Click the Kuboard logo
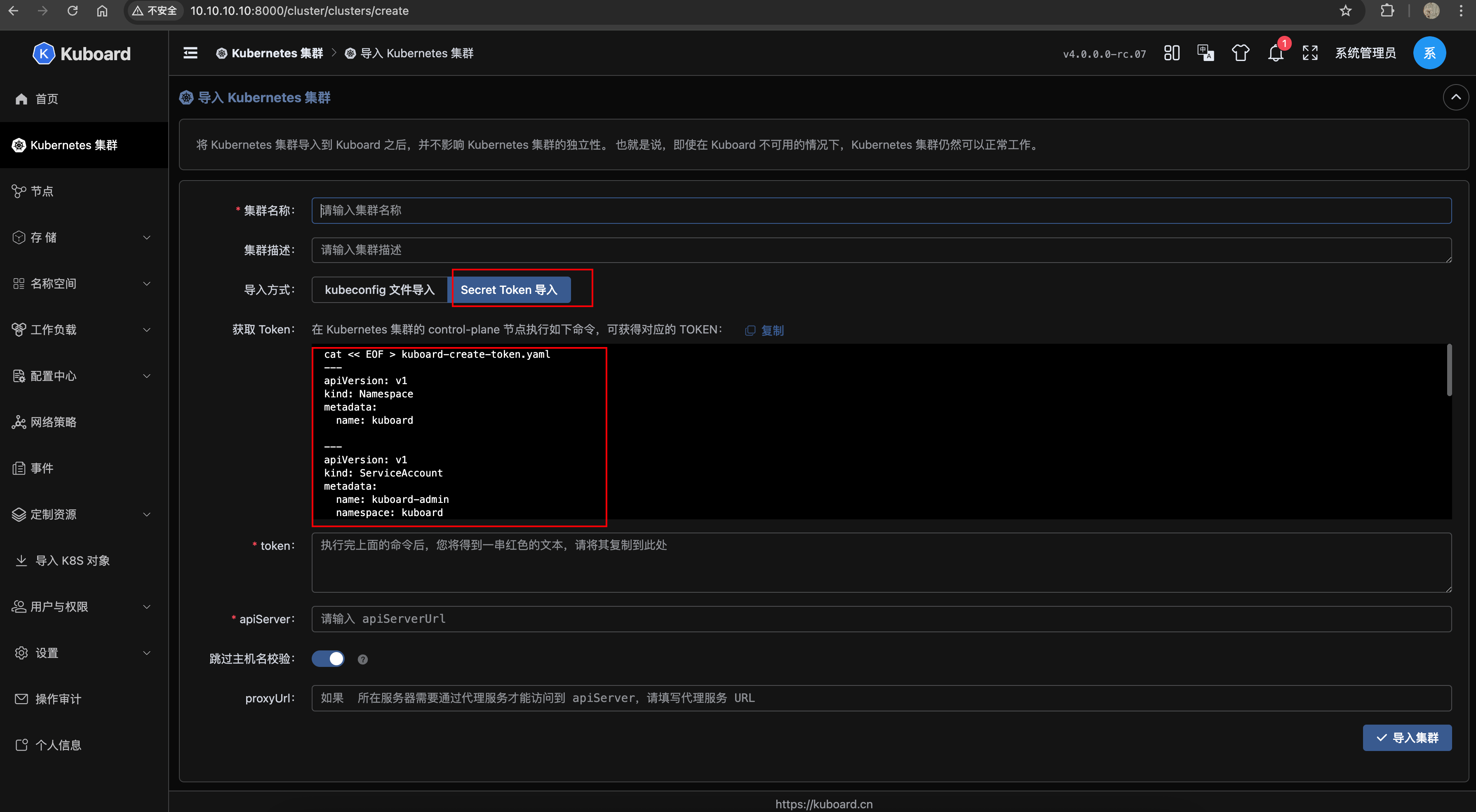This screenshot has height=812, width=1476. pos(81,53)
